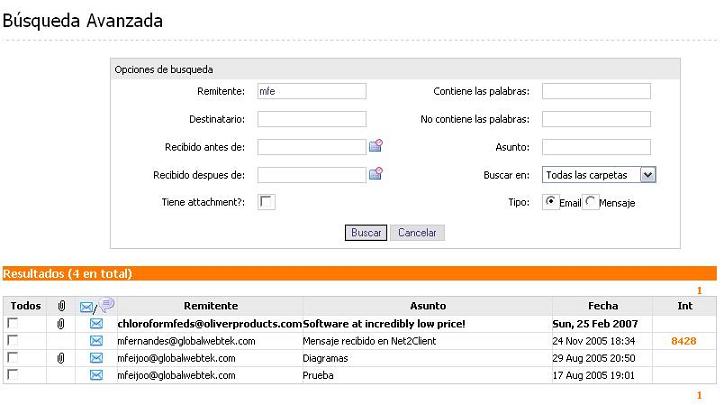724x405 pixels.
Task: Click attachment paperclip in Diagramas row
Action: tap(61, 358)
